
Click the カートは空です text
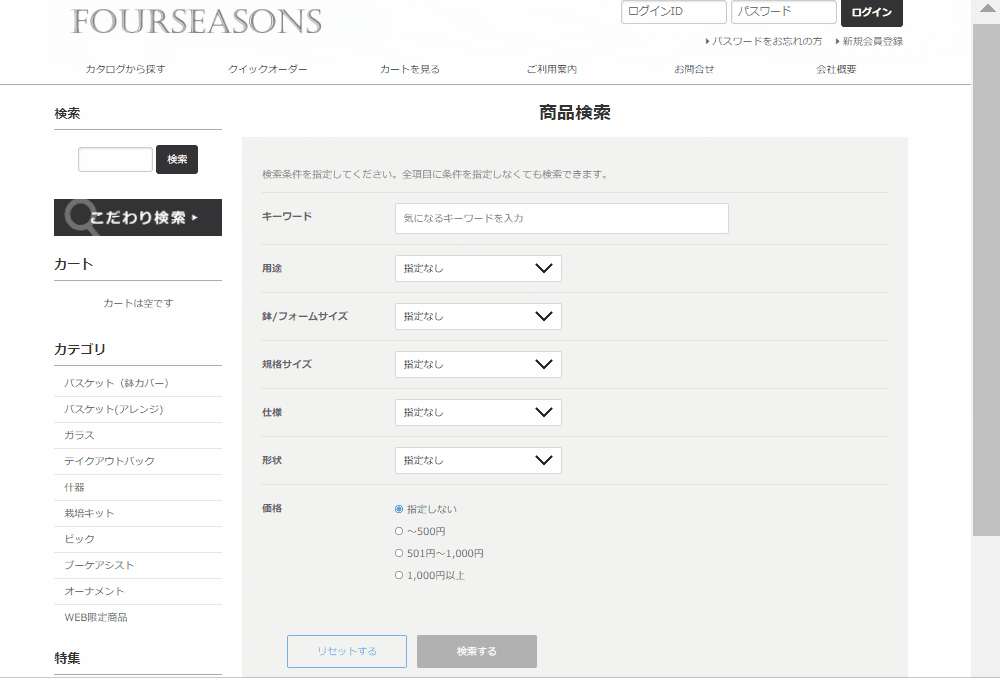coord(138,304)
